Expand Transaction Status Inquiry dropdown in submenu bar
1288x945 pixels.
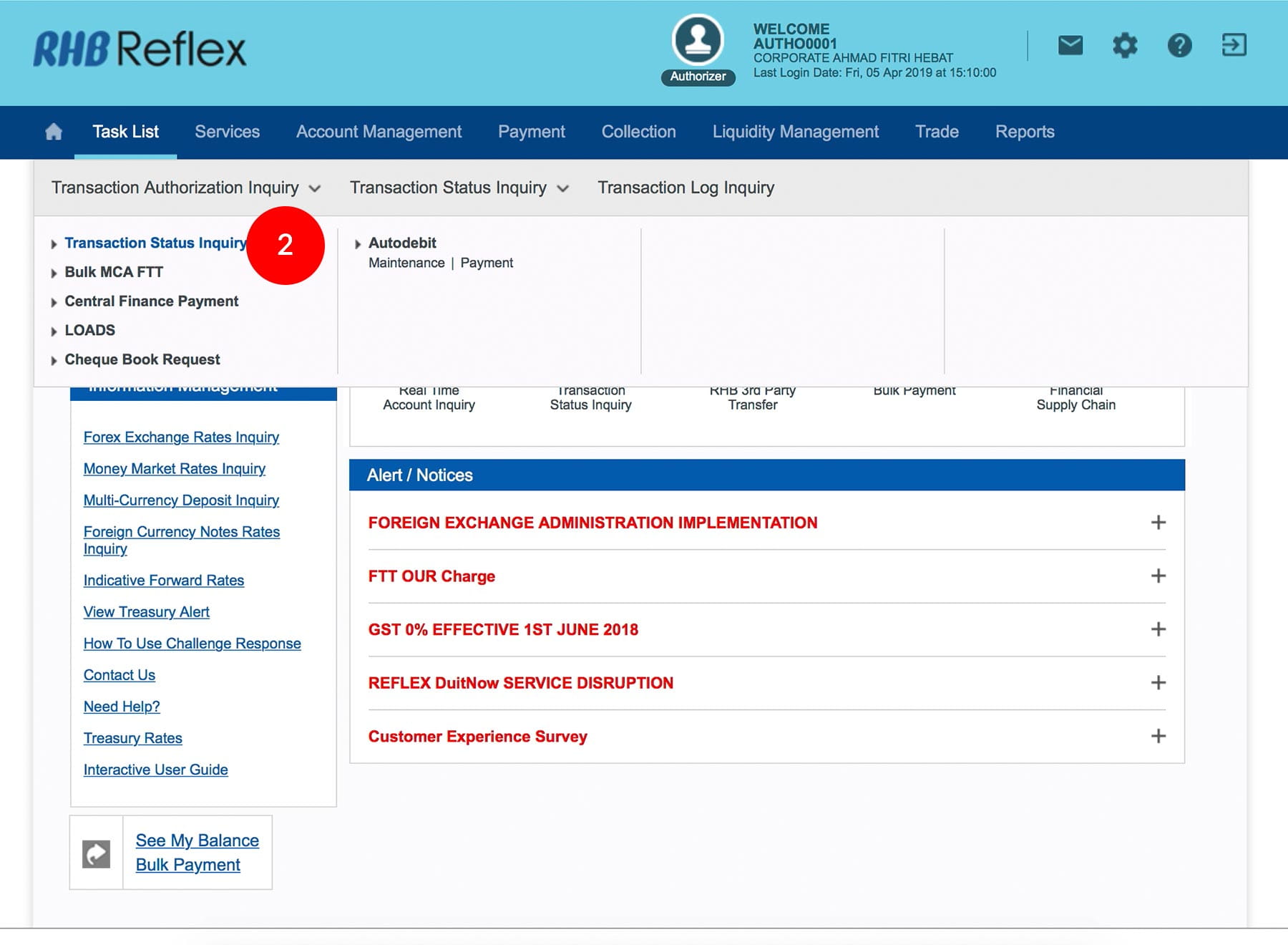(x=459, y=188)
